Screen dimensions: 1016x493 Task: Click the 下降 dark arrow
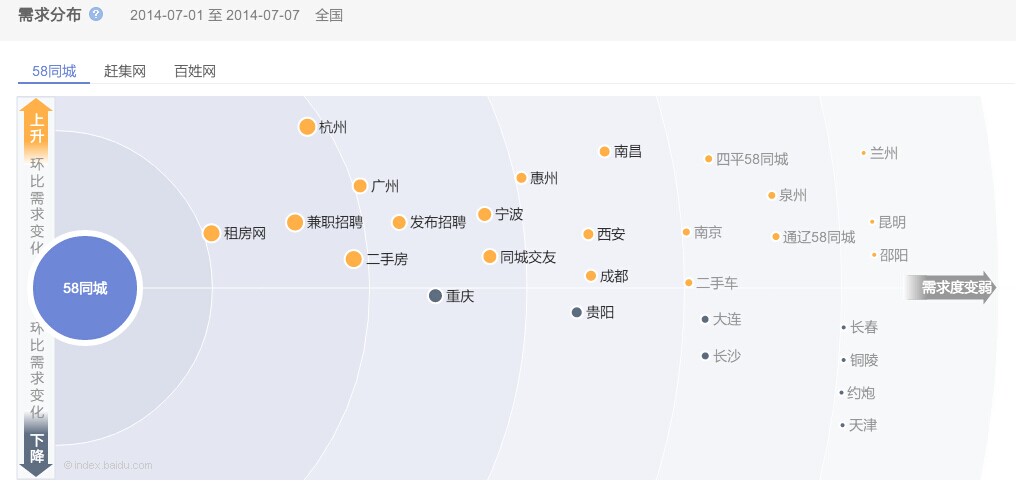pyautogui.click(x=37, y=447)
